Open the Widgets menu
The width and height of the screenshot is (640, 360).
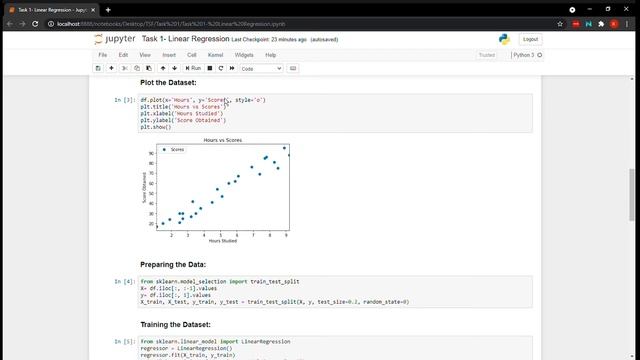click(244, 55)
